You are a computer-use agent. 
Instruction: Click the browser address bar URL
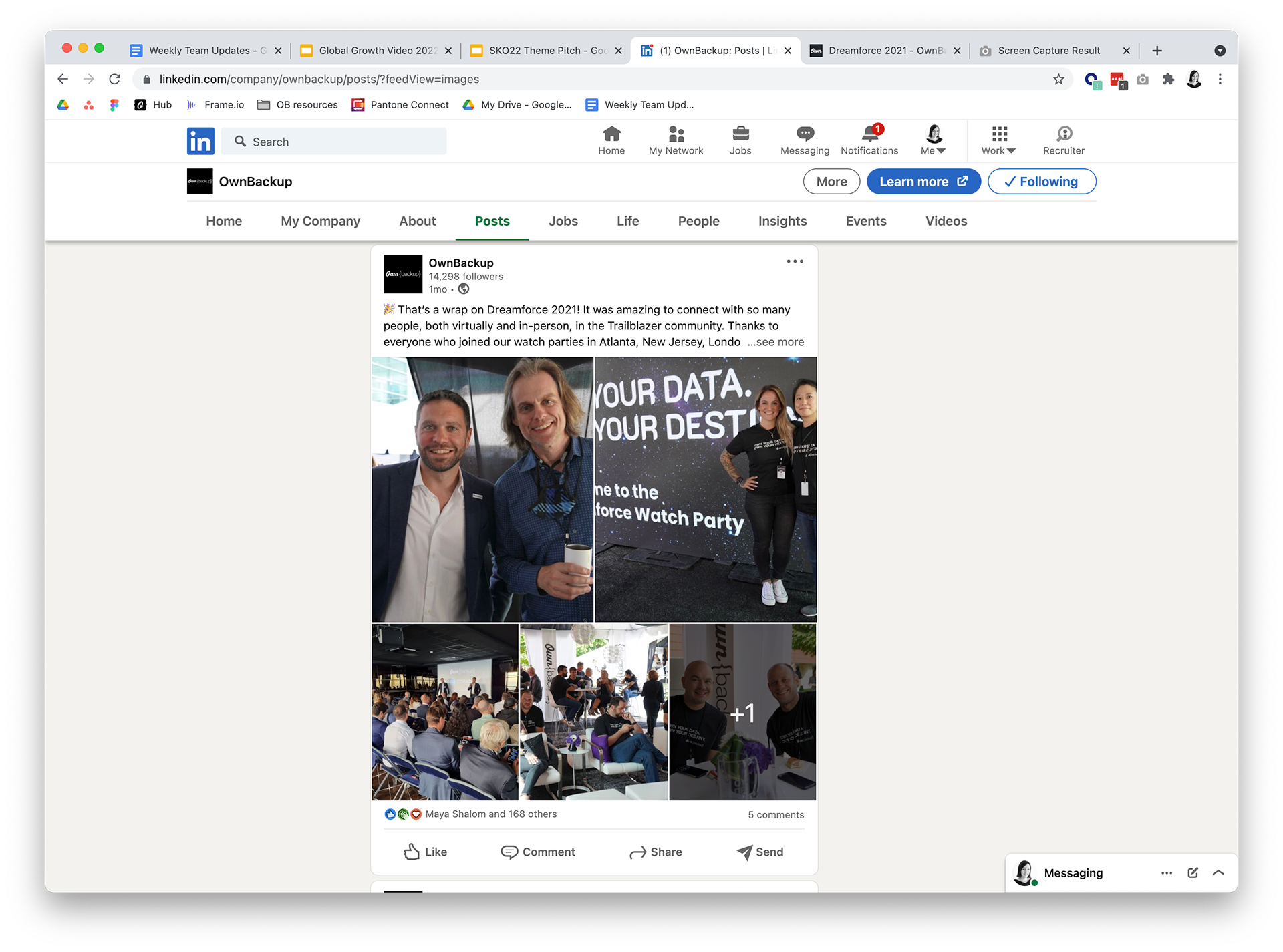point(319,80)
